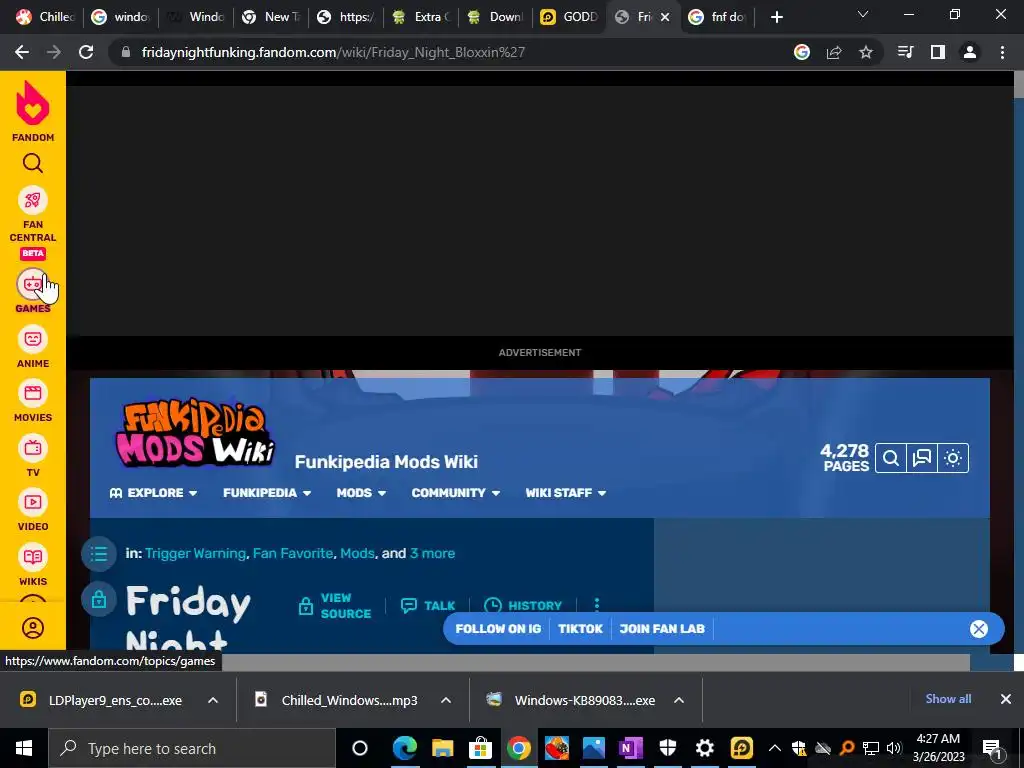
Task: Open page History
Action: (x=523, y=605)
